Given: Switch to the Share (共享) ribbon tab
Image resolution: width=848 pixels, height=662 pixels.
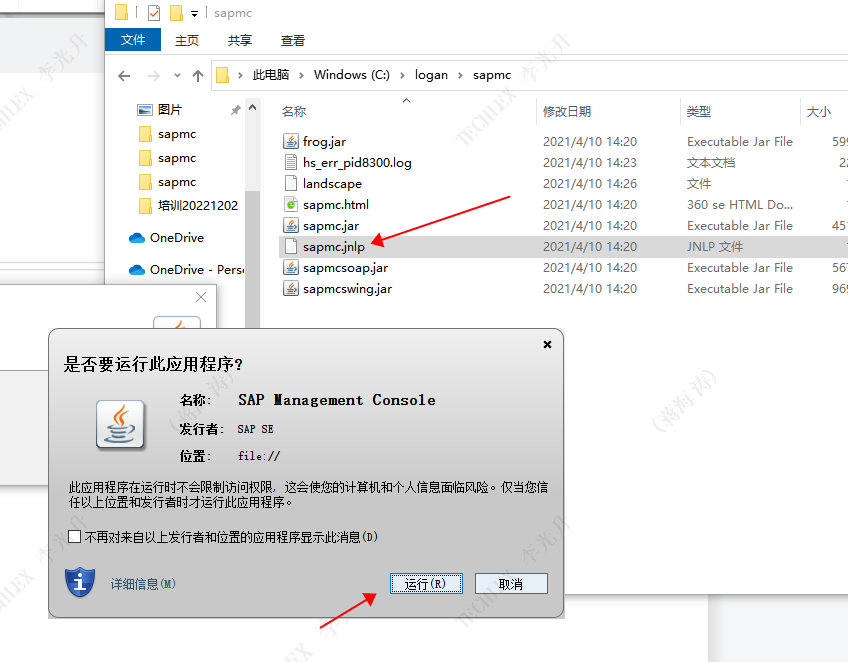Looking at the screenshot, I should click(x=240, y=40).
